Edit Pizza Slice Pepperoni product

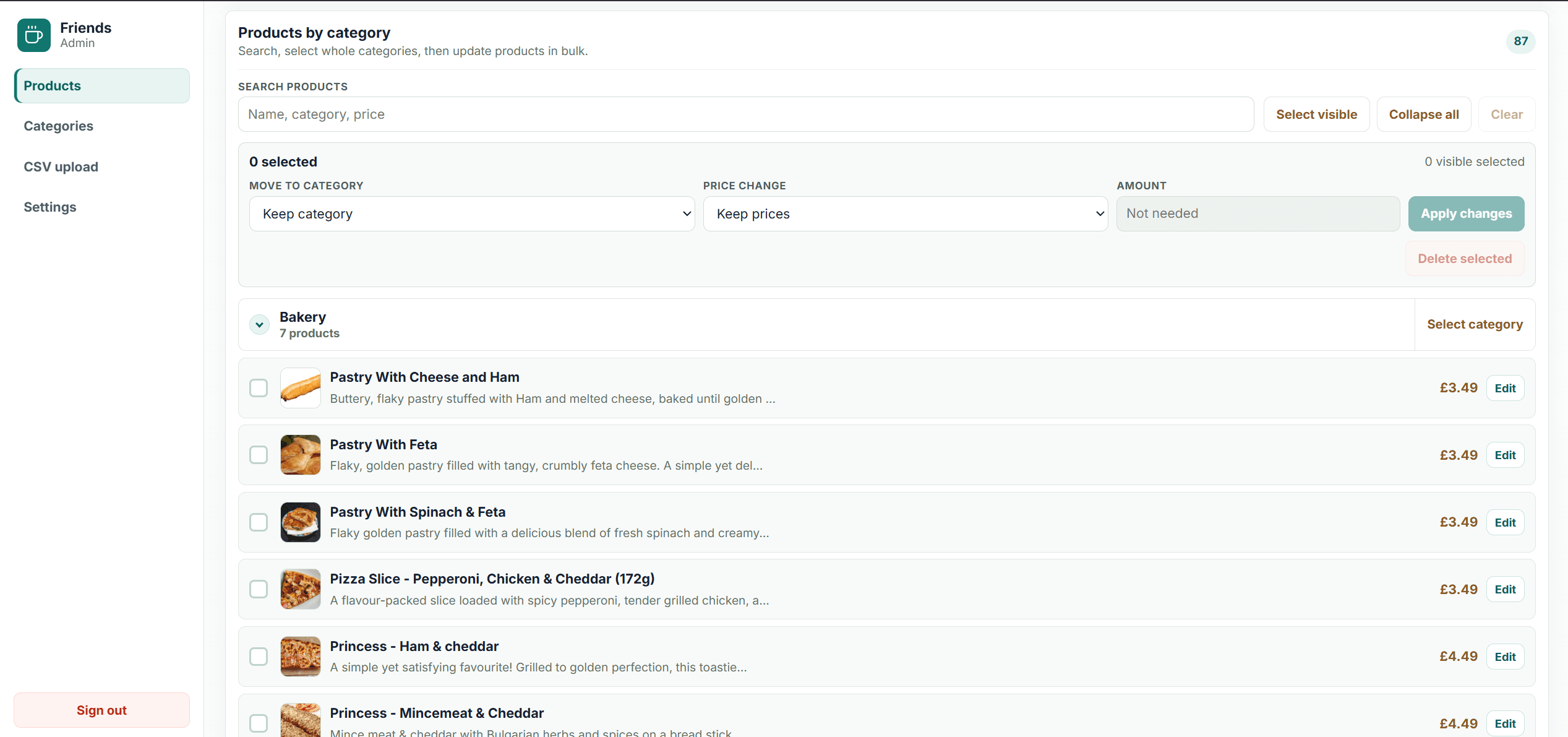pos(1506,590)
